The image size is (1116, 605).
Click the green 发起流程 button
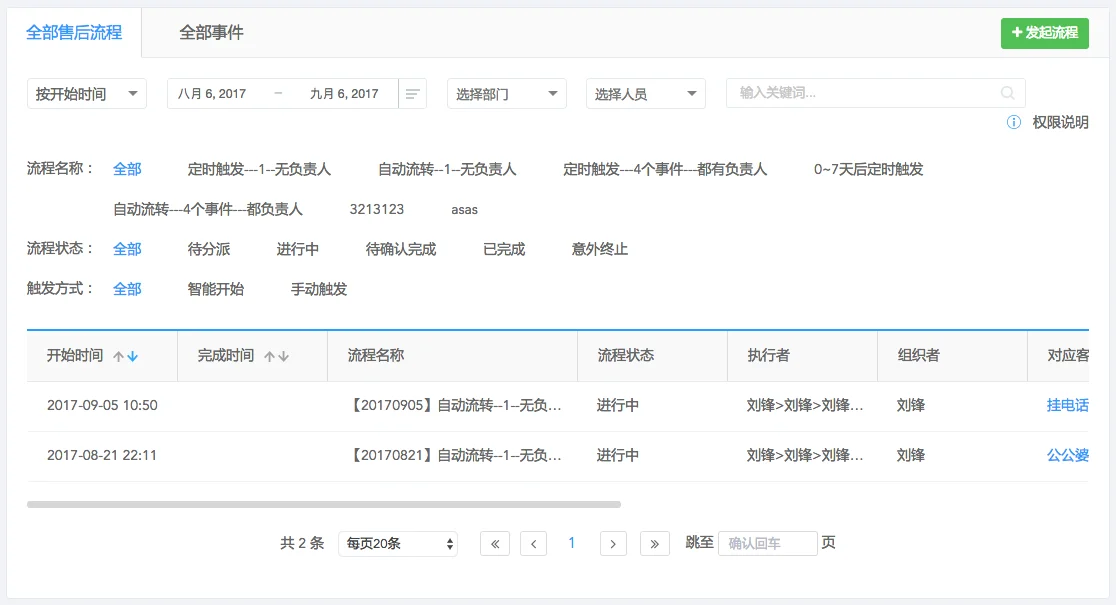point(1044,33)
